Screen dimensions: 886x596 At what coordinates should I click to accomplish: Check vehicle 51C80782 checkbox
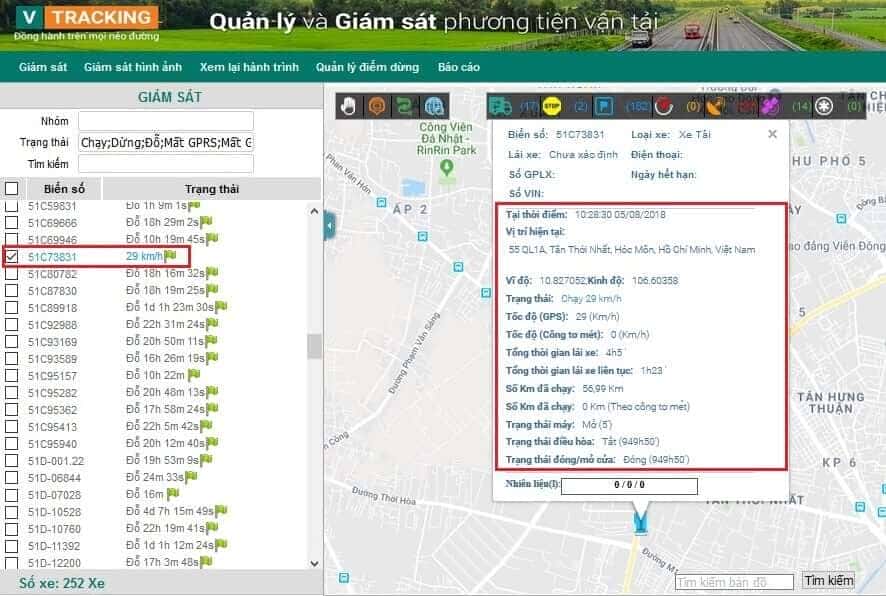coord(11,273)
